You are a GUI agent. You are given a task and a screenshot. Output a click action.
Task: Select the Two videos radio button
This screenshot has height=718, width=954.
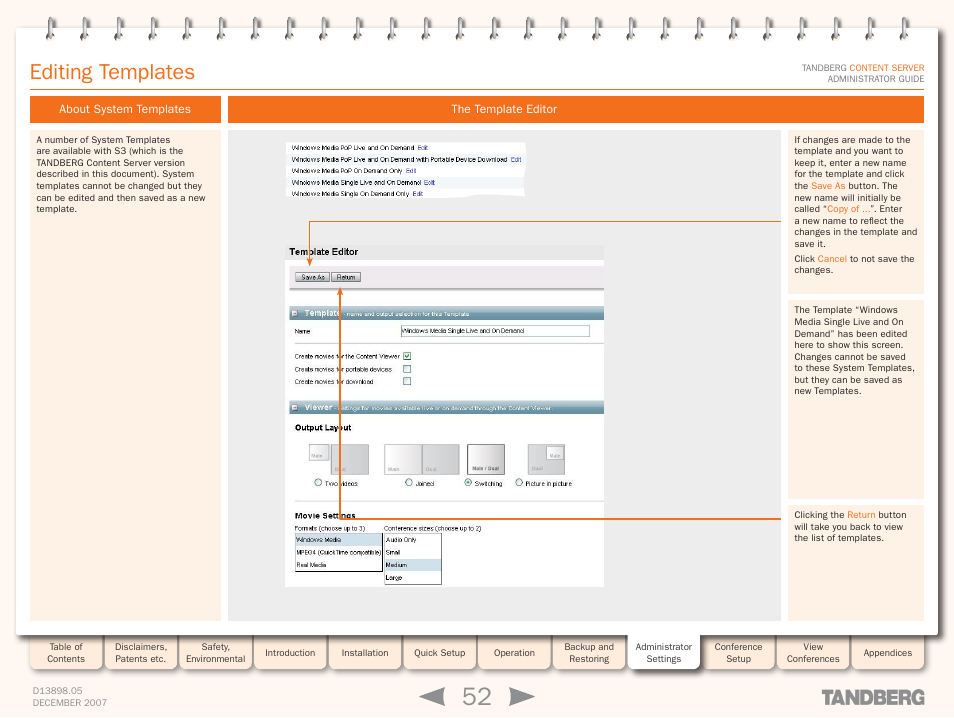(318, 483)
